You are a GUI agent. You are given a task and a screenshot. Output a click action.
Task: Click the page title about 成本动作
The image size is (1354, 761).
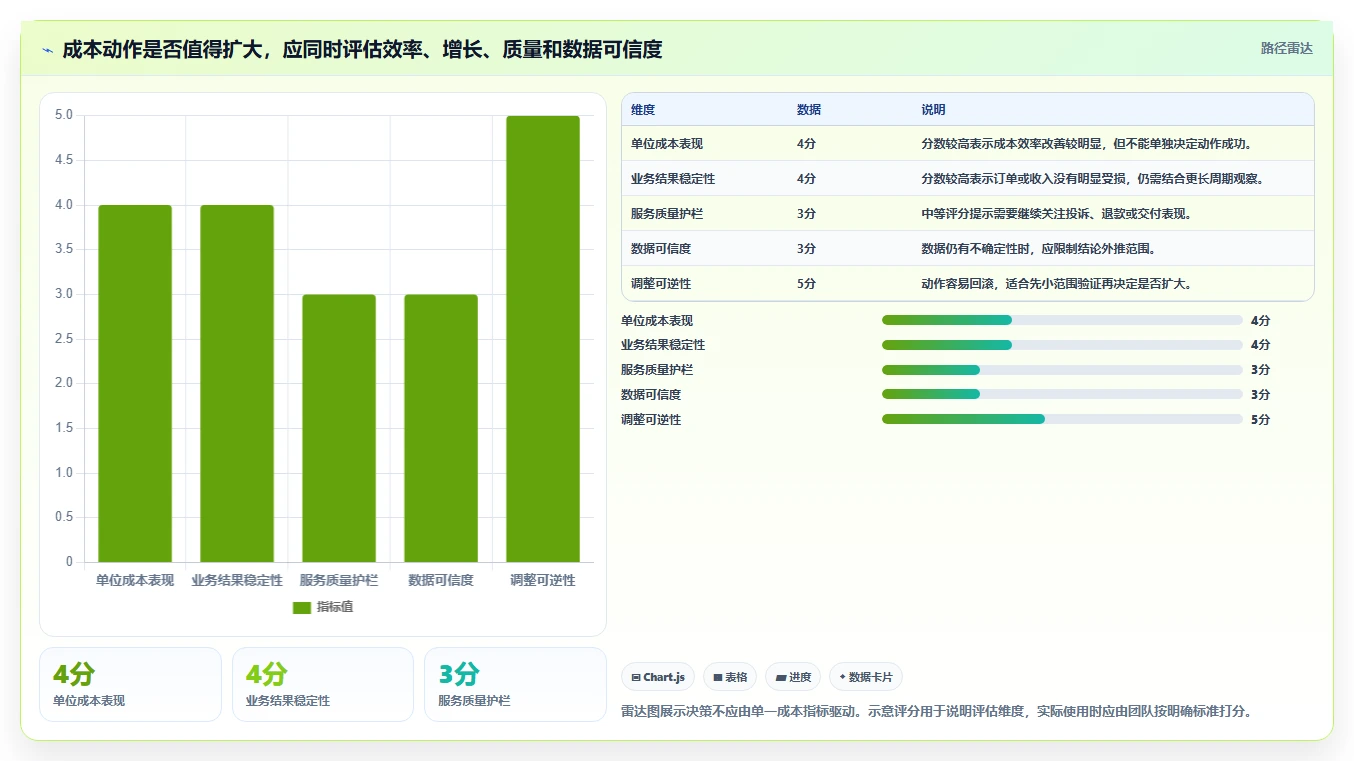point(362,50)
